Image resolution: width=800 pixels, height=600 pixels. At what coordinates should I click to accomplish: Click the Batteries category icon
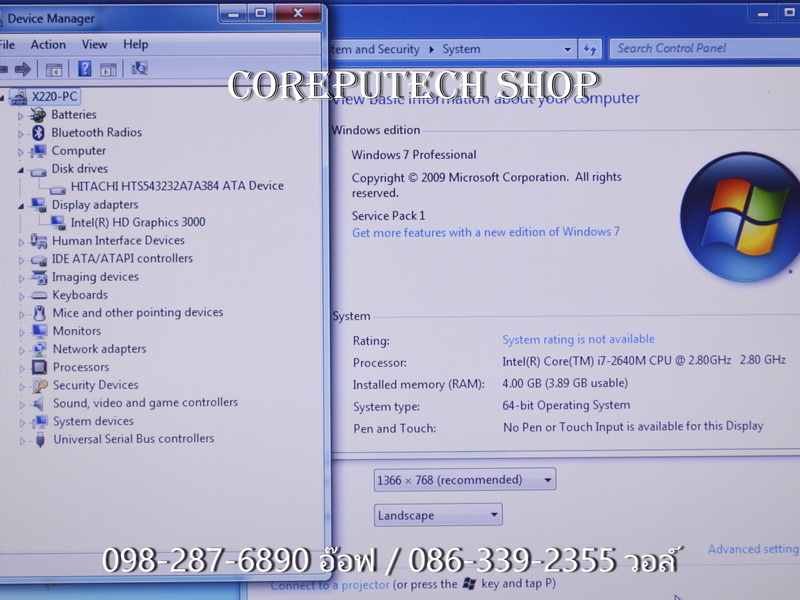37,115
